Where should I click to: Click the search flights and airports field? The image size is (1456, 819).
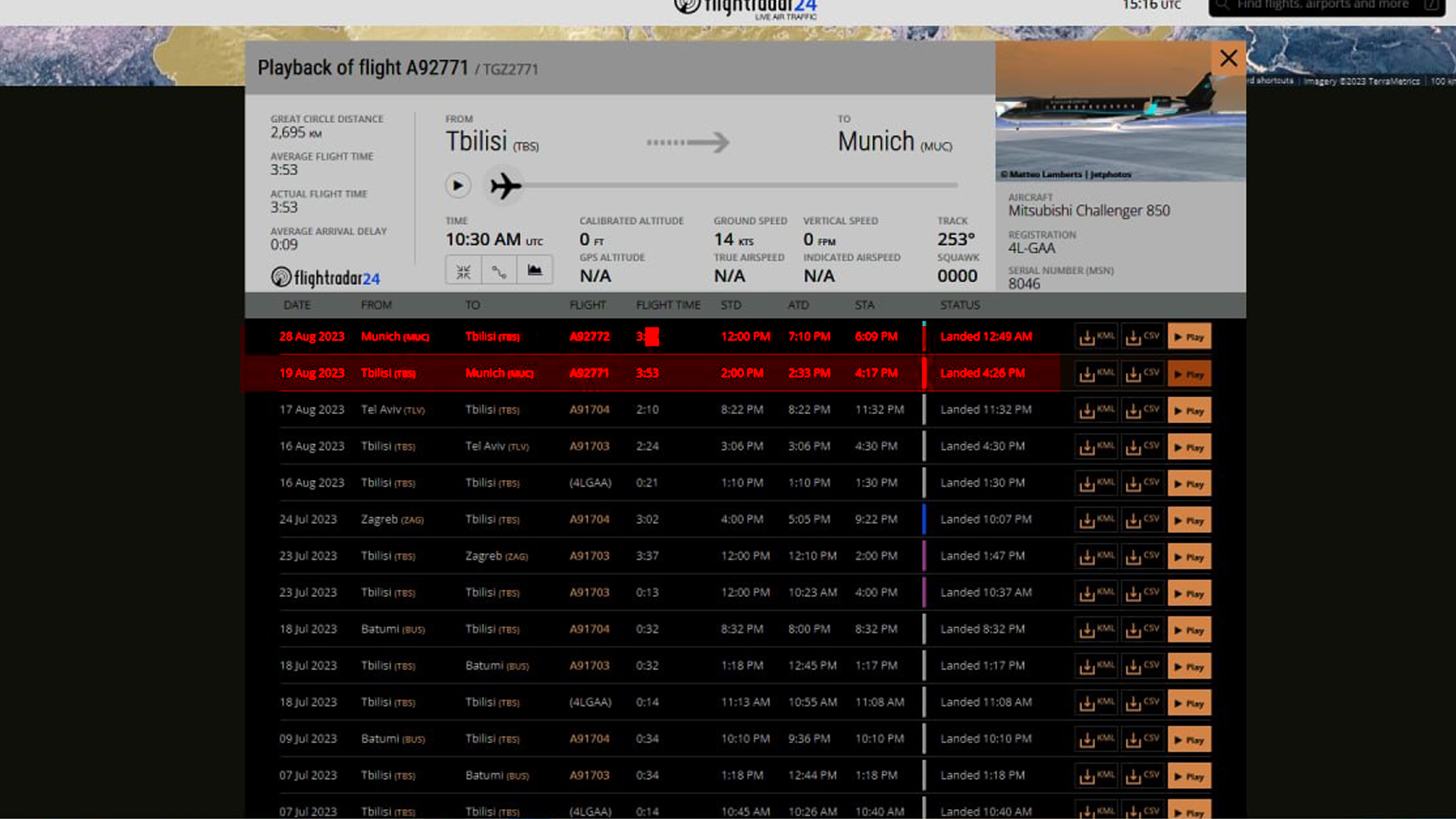pyautogui.click(x=1327, y=6)
